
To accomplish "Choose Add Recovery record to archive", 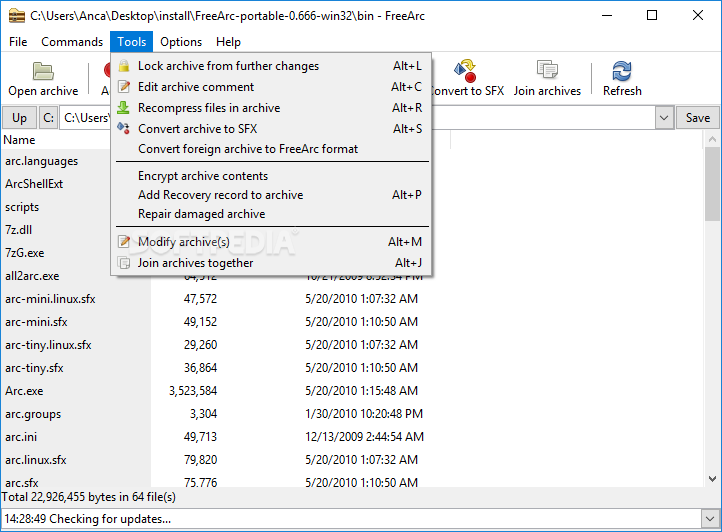I will coord(271,195).
